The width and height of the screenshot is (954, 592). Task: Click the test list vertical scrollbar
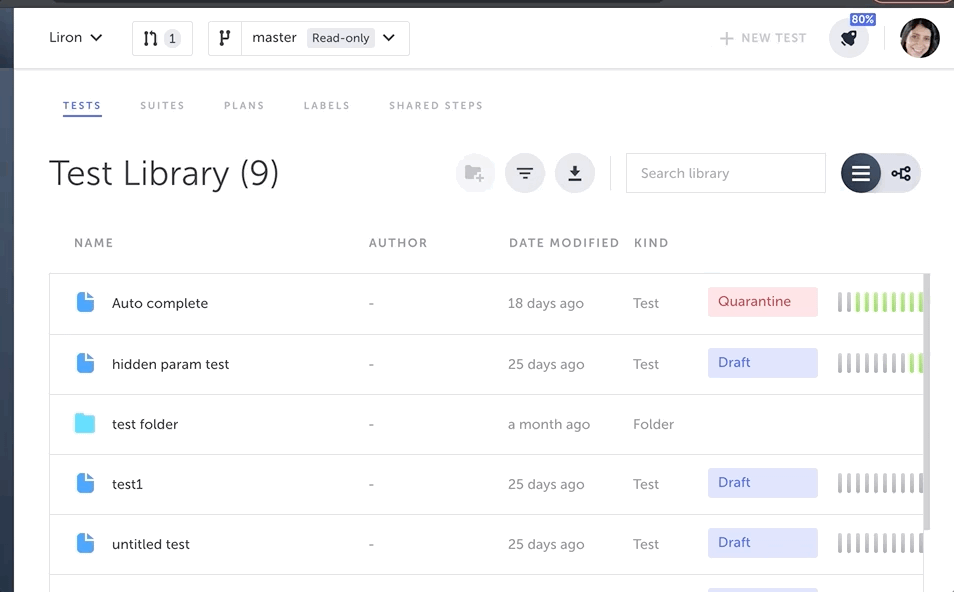tap(927, 402)
